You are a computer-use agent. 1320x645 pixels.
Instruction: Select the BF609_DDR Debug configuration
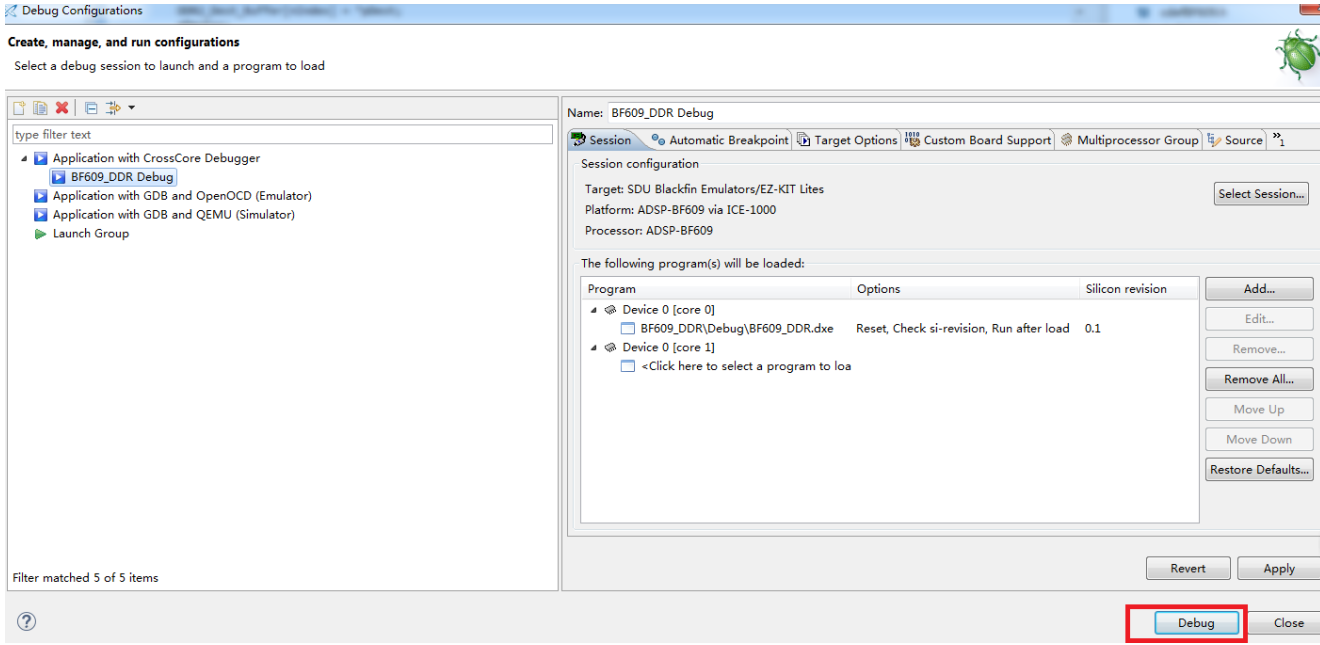tap(122, 177)
